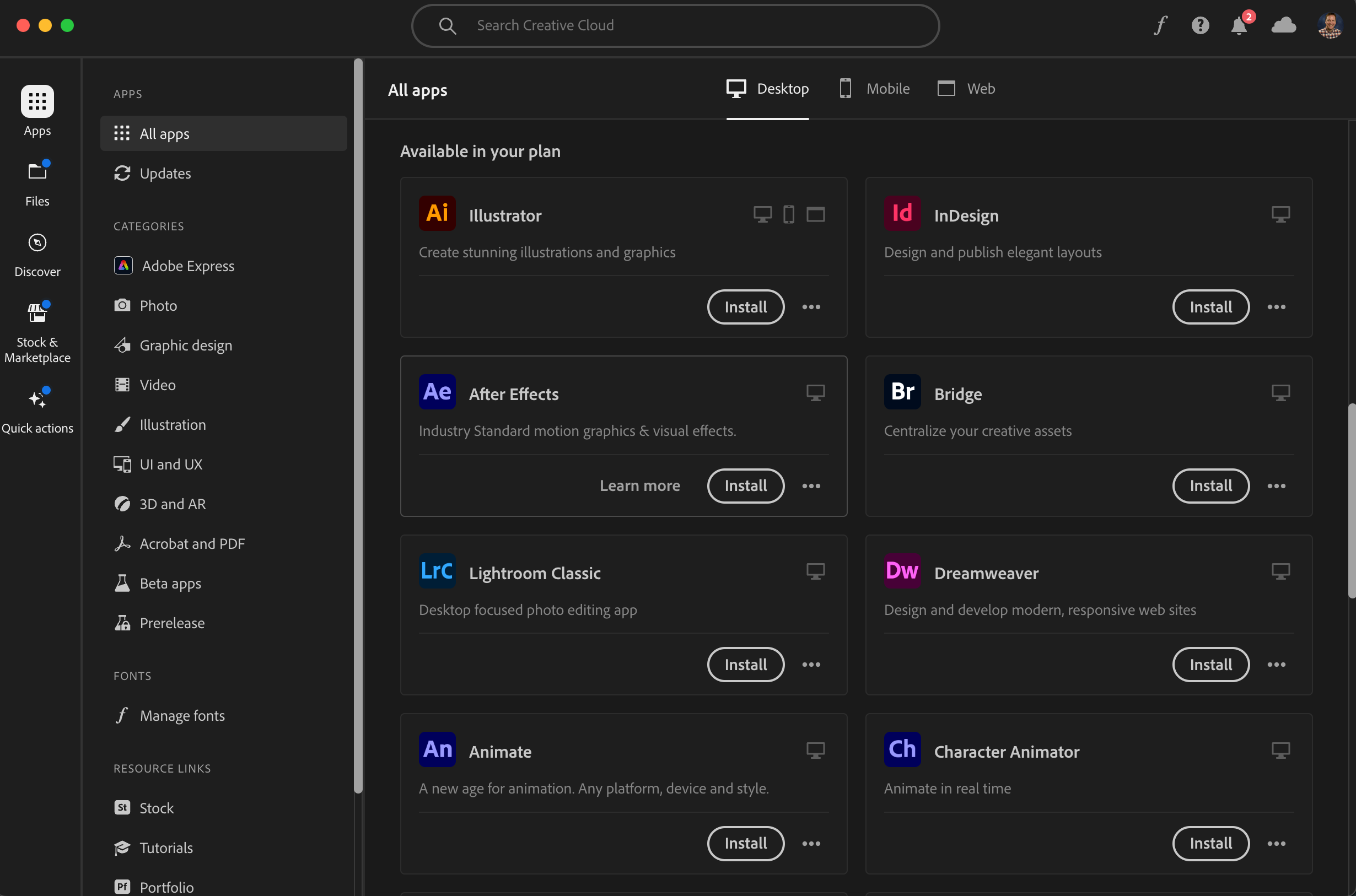Click the sidebar vertical scrollbar
This screenshot has height=896, width=1356.
358,426
